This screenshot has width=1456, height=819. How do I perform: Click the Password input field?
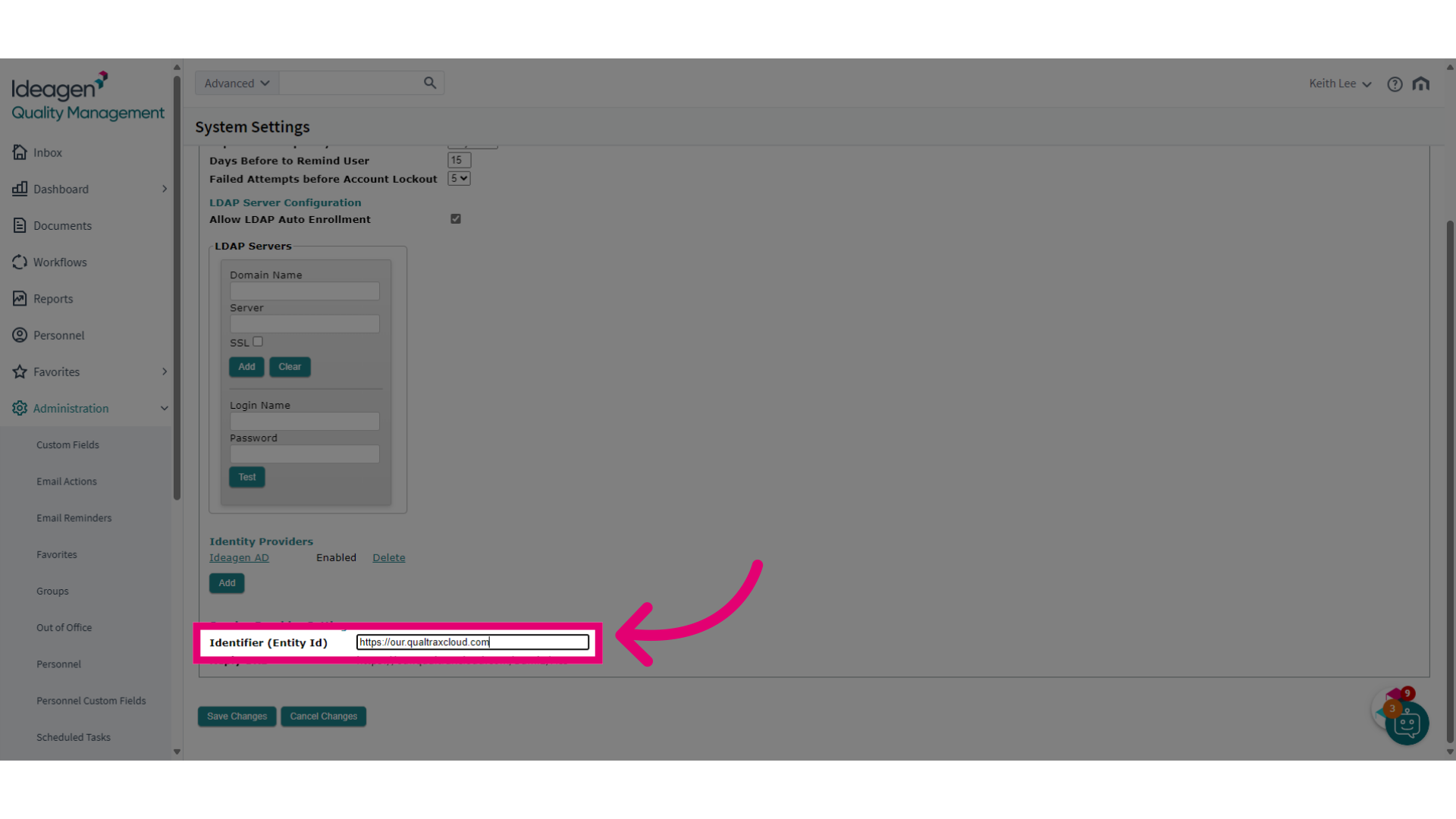305,454
